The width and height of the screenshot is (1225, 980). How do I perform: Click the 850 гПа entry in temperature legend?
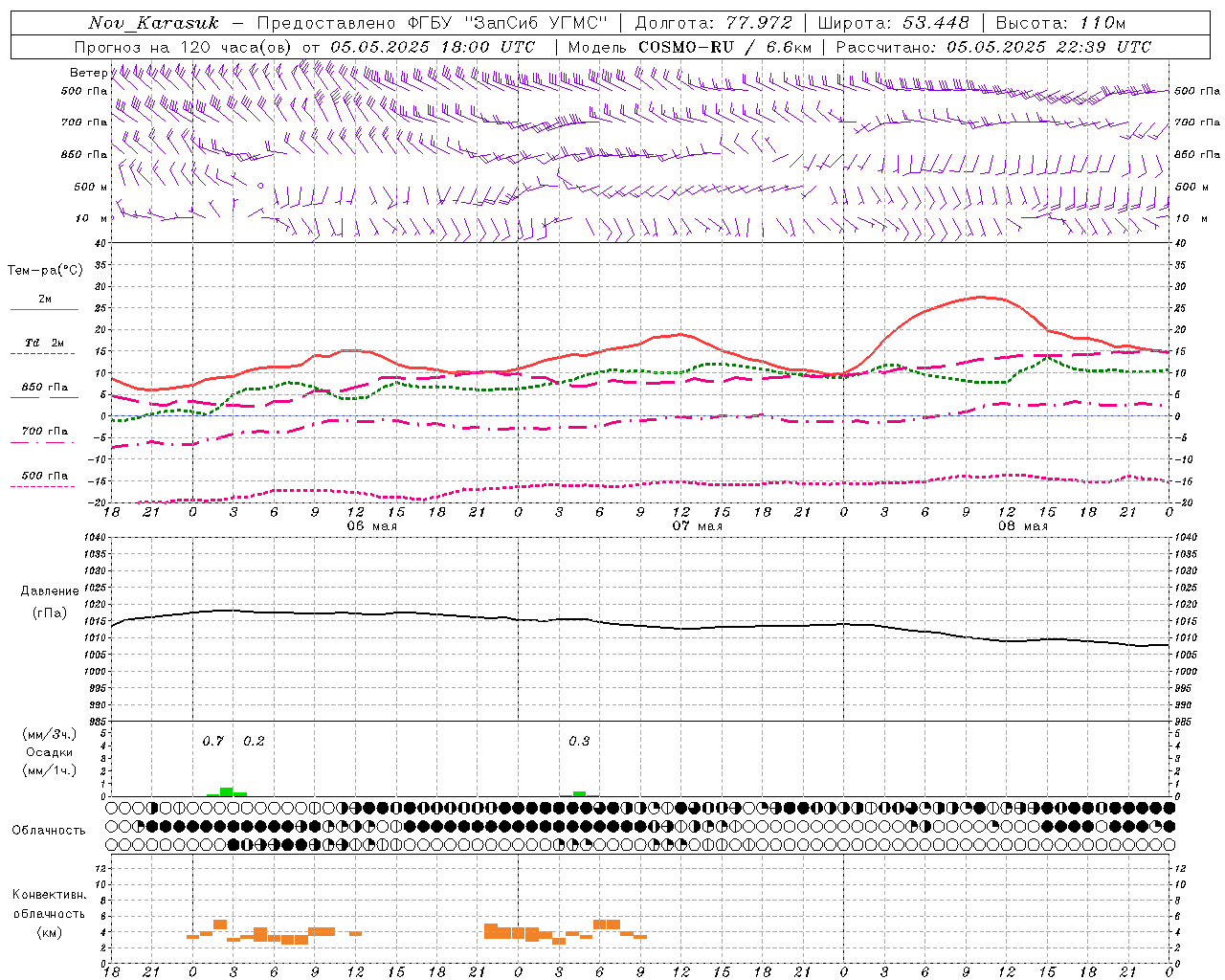coord(45,388)
